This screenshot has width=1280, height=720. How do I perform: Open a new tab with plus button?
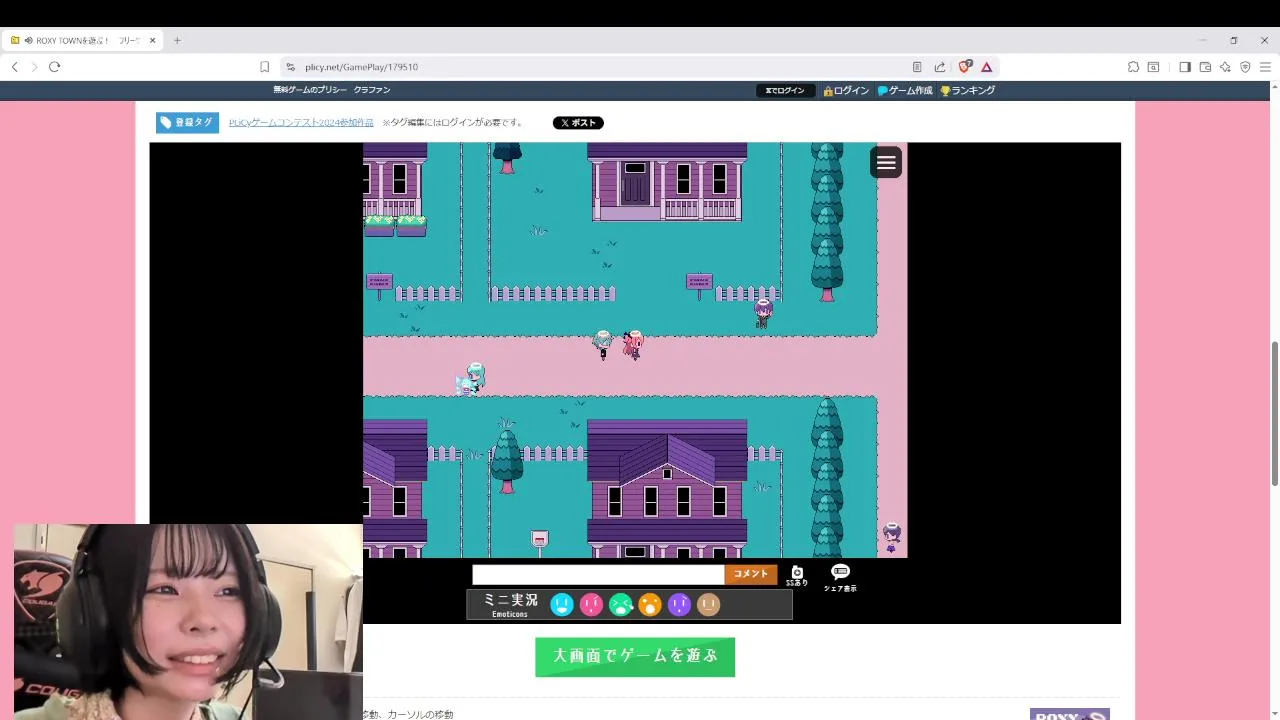coord(177,41)
